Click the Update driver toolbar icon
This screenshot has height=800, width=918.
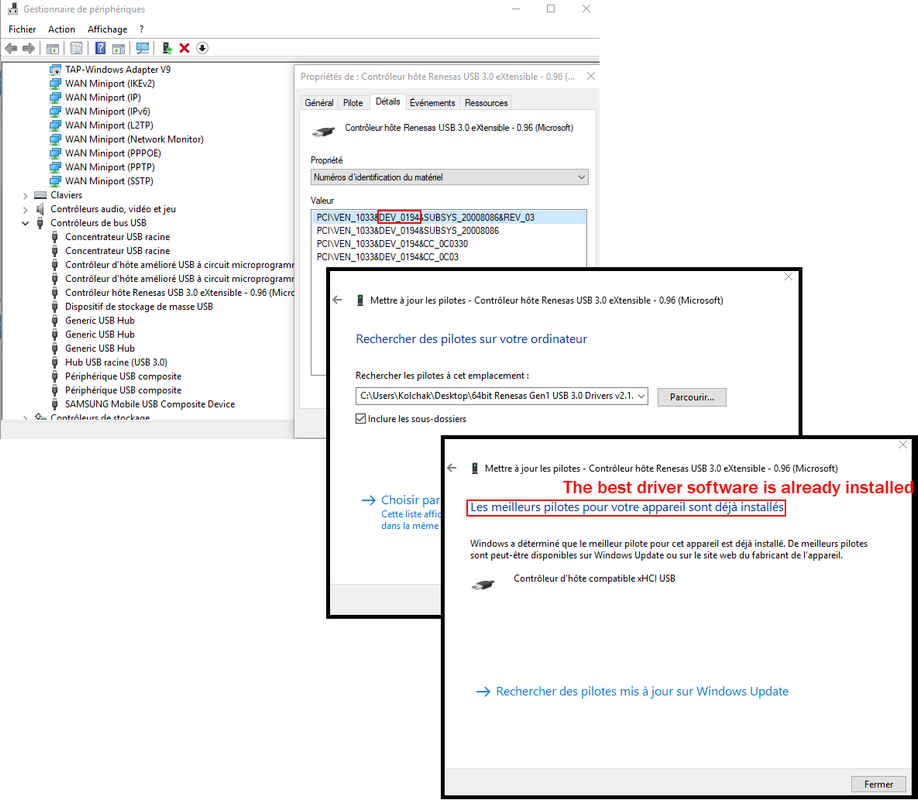click(167, 48)
